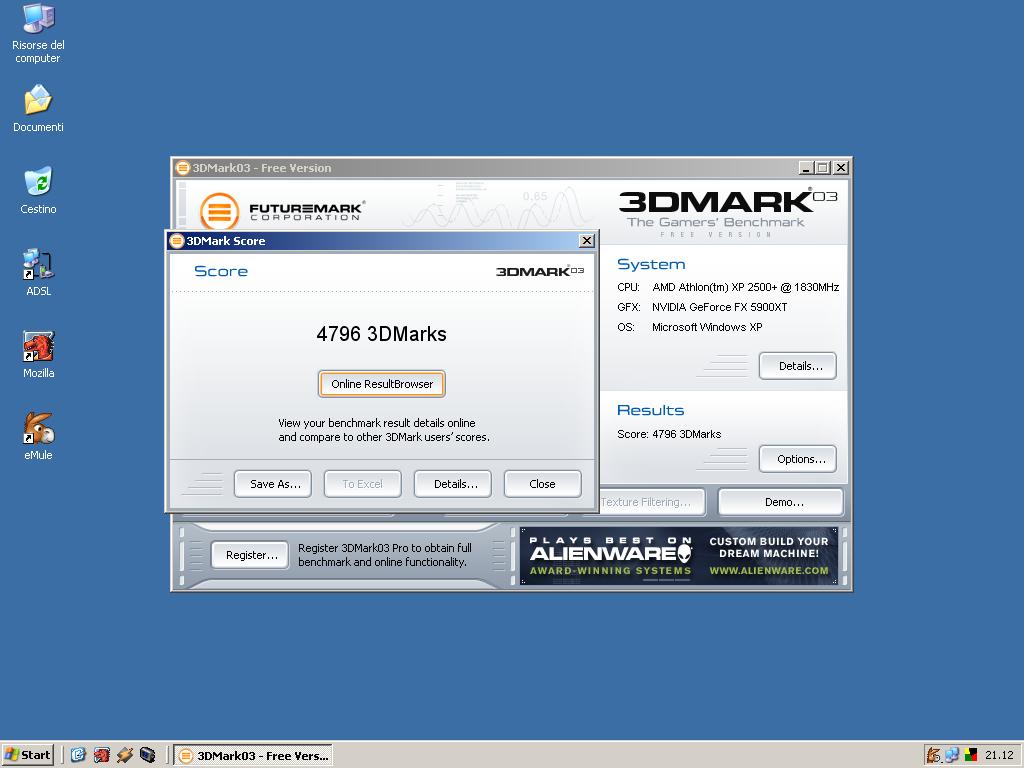Click the 3DMark03 main window title bar icon
The image size is (1024, 768).
[x=183, y=168]
